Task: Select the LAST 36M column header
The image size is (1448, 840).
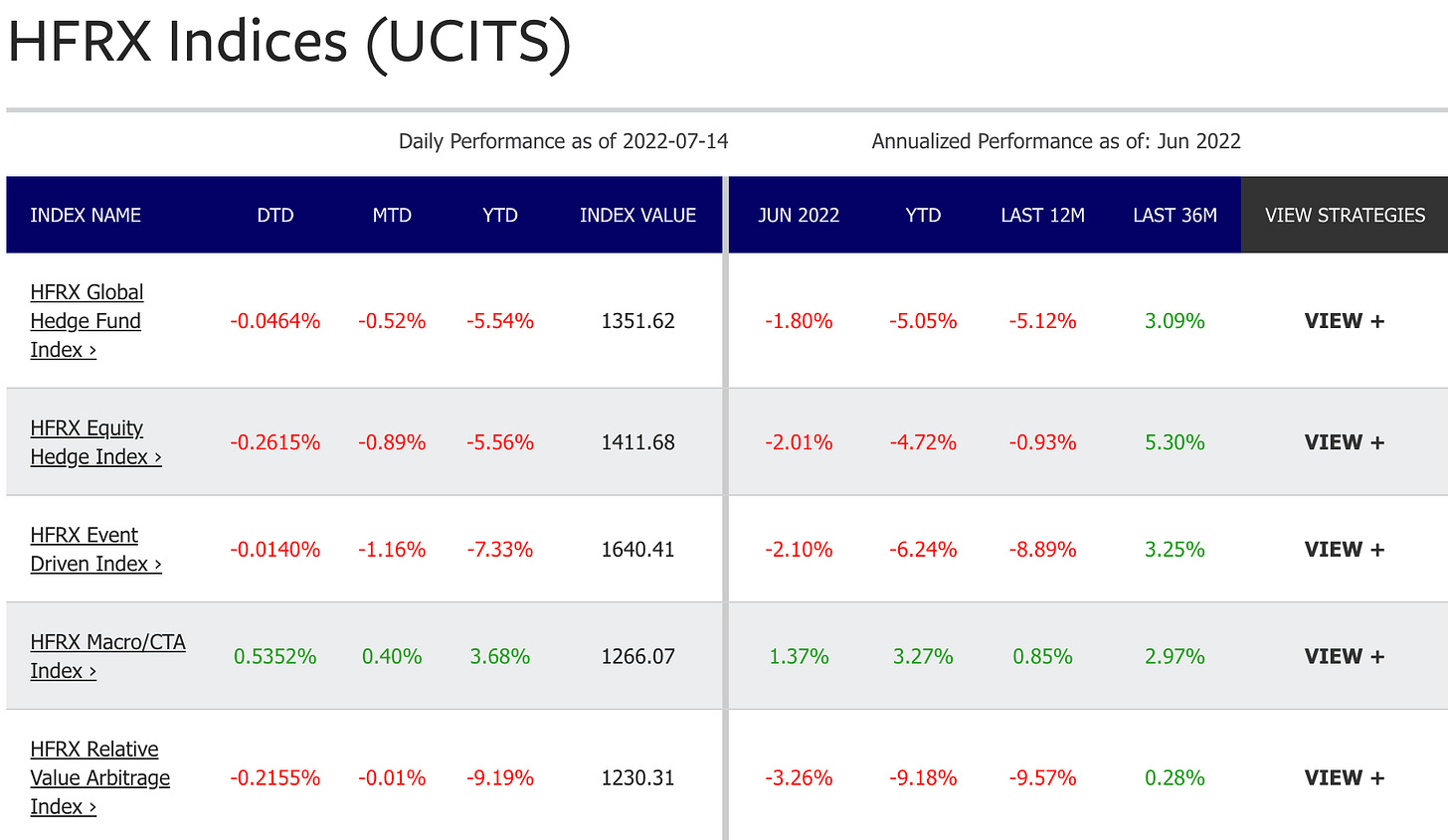Action: coord(1175,215)
